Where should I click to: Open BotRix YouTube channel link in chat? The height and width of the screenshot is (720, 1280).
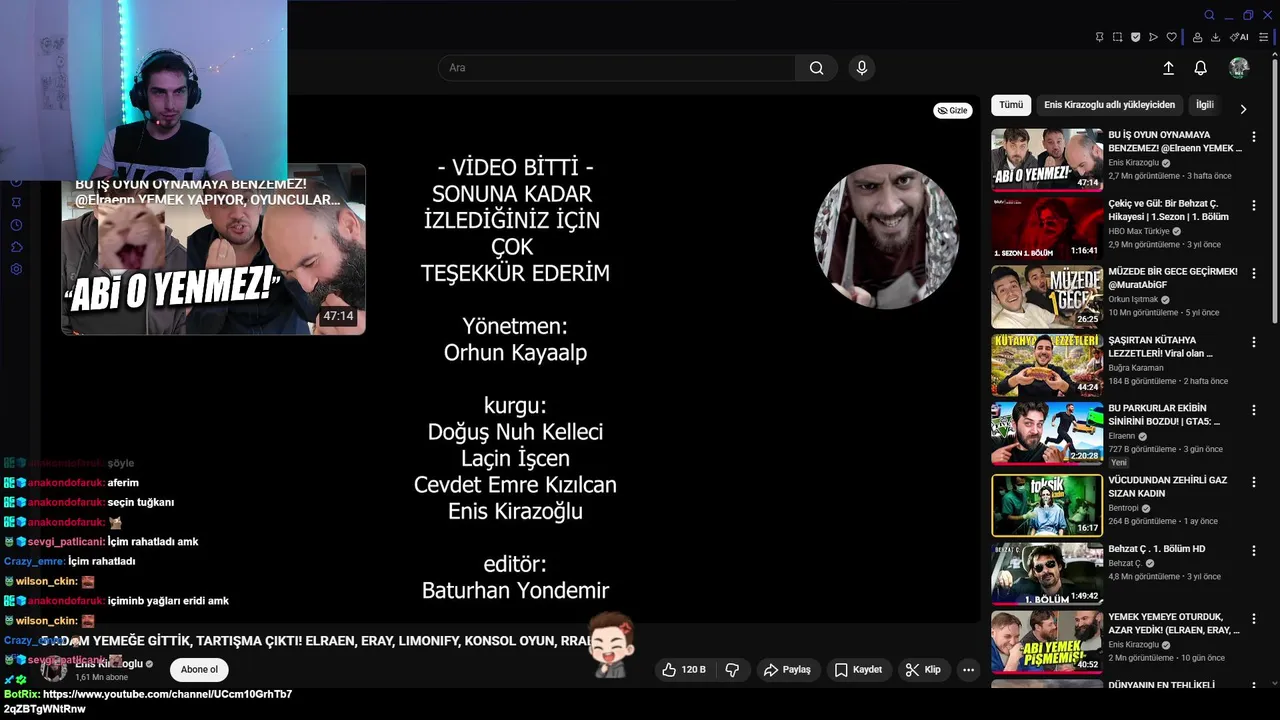(148, 701)
